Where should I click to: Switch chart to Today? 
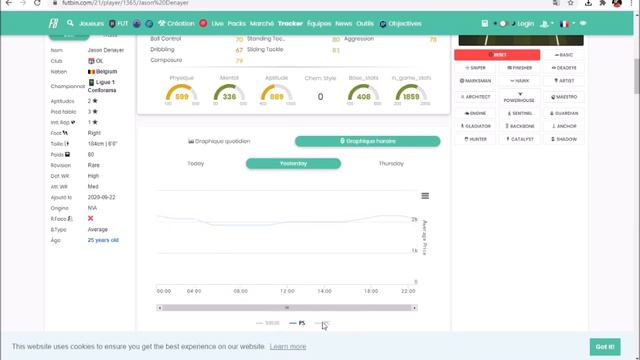point(196,163)
